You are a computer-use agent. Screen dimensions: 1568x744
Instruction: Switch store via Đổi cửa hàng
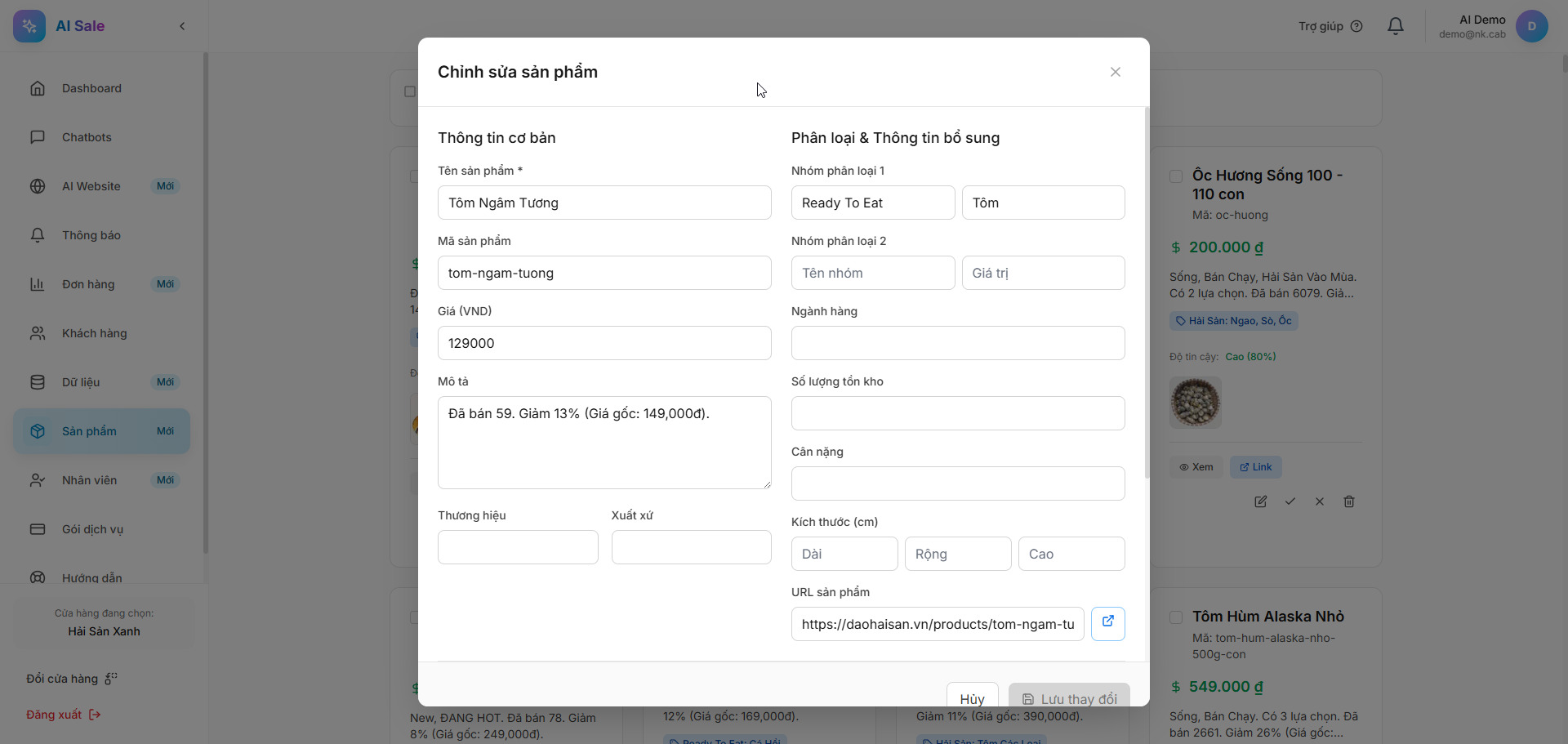[72, 679]
